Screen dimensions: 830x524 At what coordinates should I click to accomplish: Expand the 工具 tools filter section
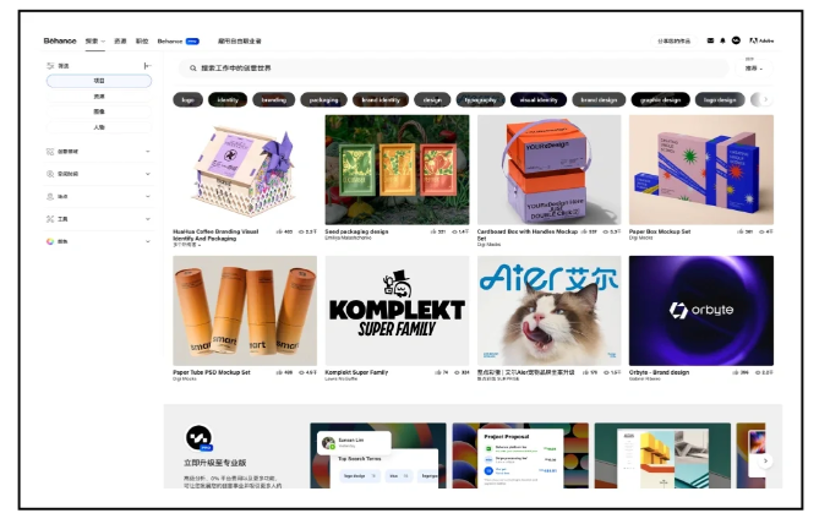pos(98,219)
